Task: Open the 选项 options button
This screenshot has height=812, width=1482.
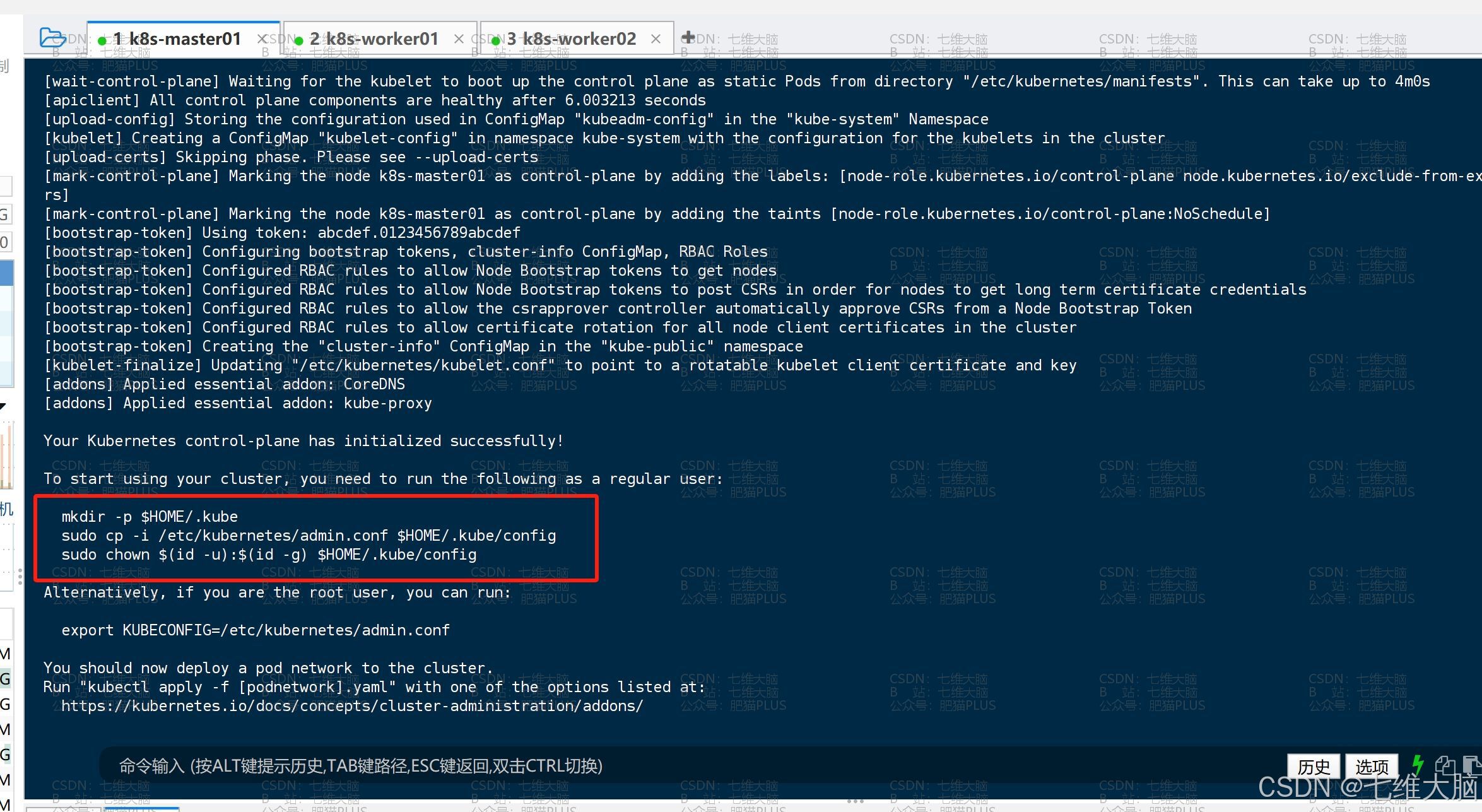Action: (1372, 767)
